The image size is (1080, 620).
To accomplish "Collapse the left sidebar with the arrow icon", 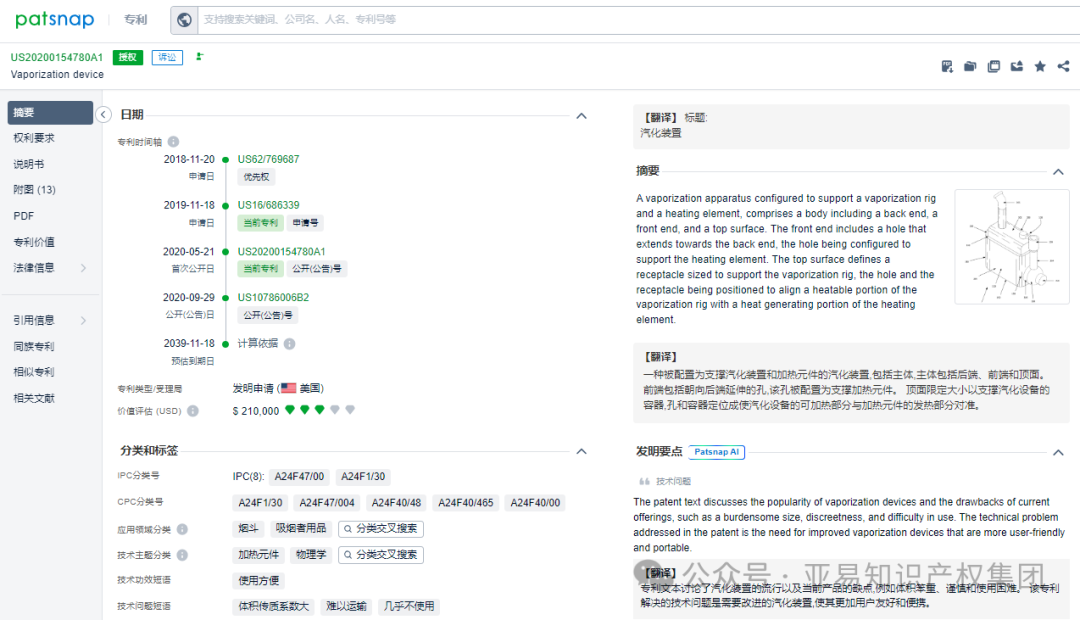I will click(103, 115).
